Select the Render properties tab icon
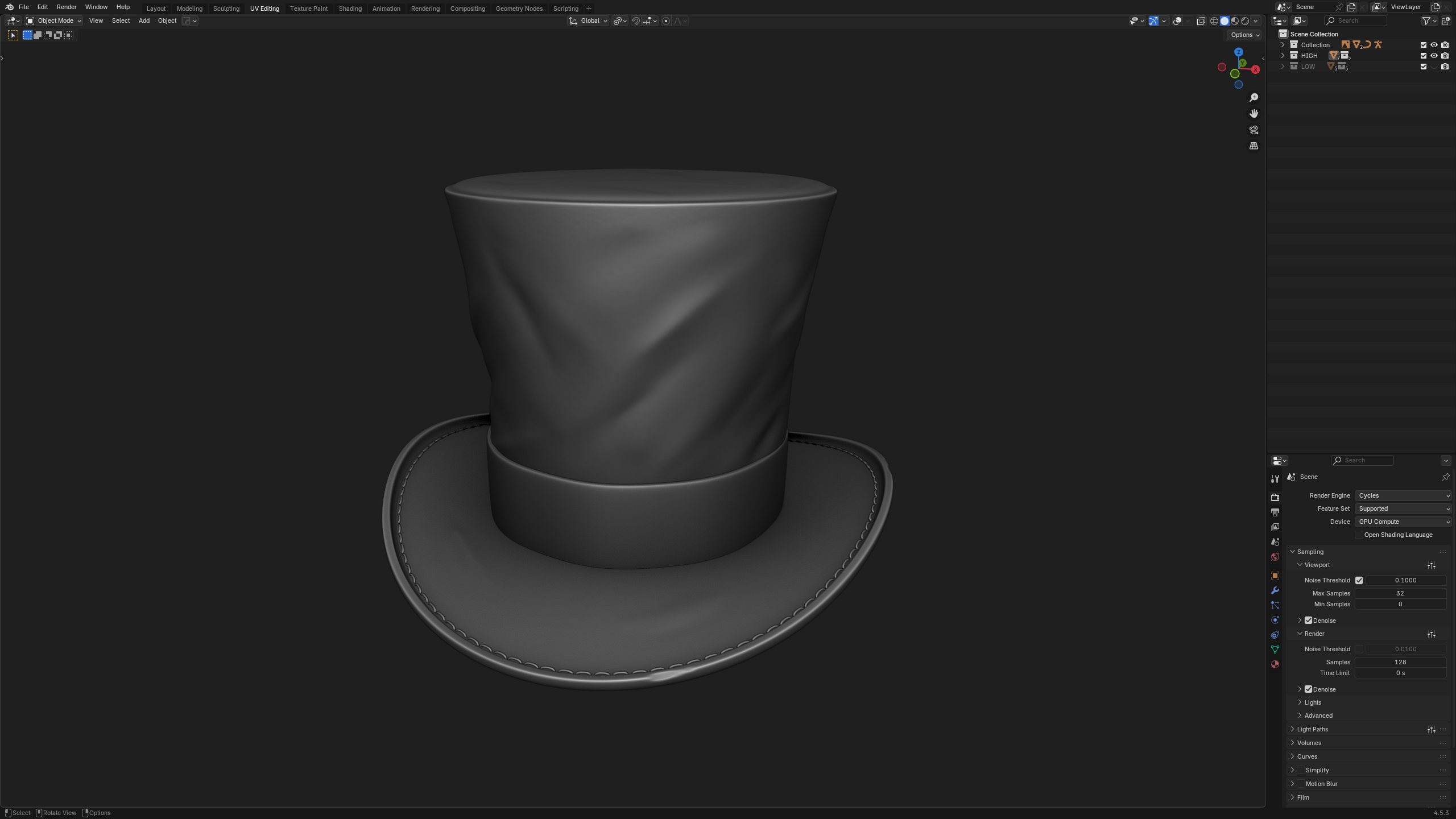 [x=1275, y=497]
